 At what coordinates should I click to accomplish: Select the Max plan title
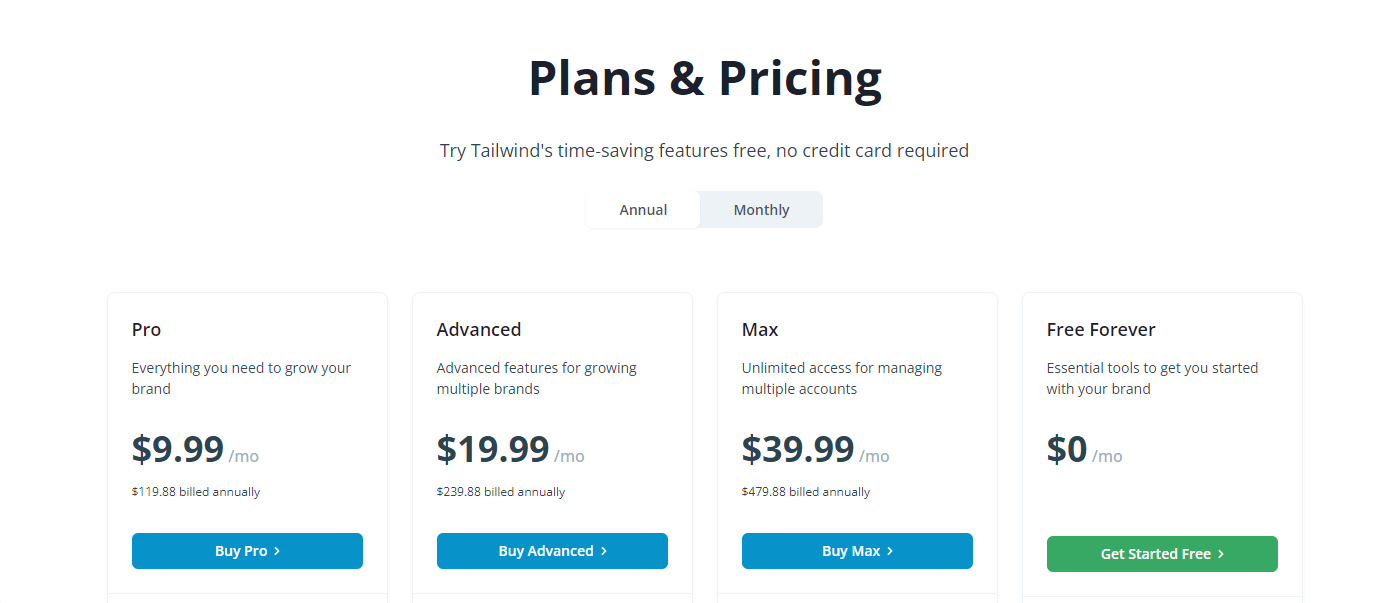coord(760,329)
